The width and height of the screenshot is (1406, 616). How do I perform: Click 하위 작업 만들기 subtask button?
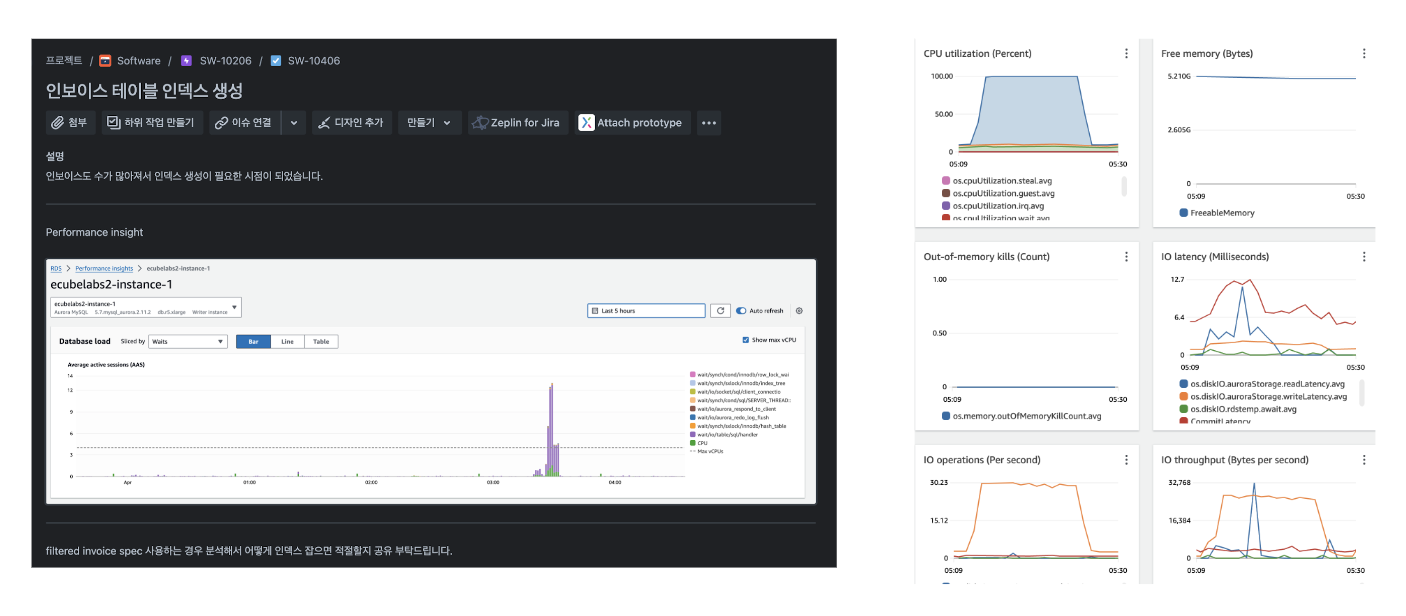(153, 123)
